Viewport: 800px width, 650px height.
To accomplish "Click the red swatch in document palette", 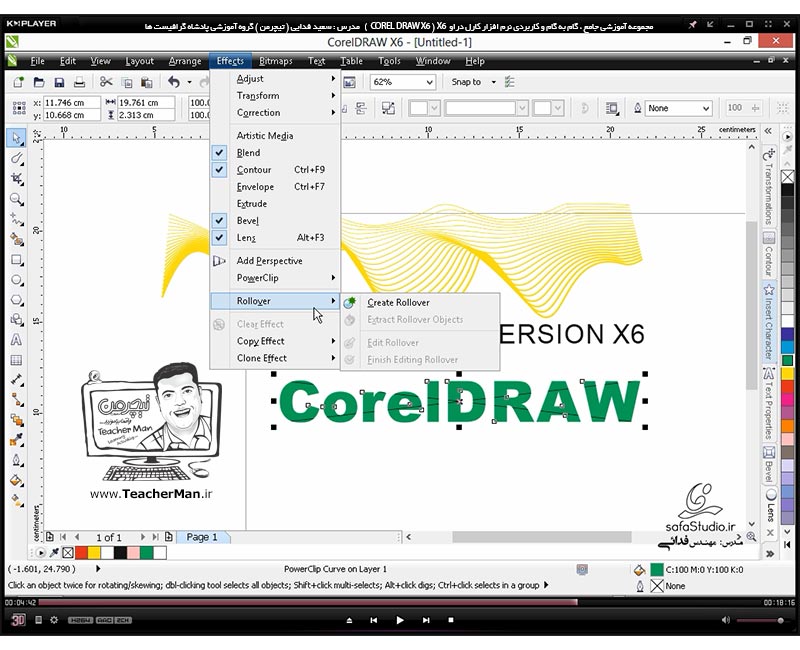I will coord(81,553).
